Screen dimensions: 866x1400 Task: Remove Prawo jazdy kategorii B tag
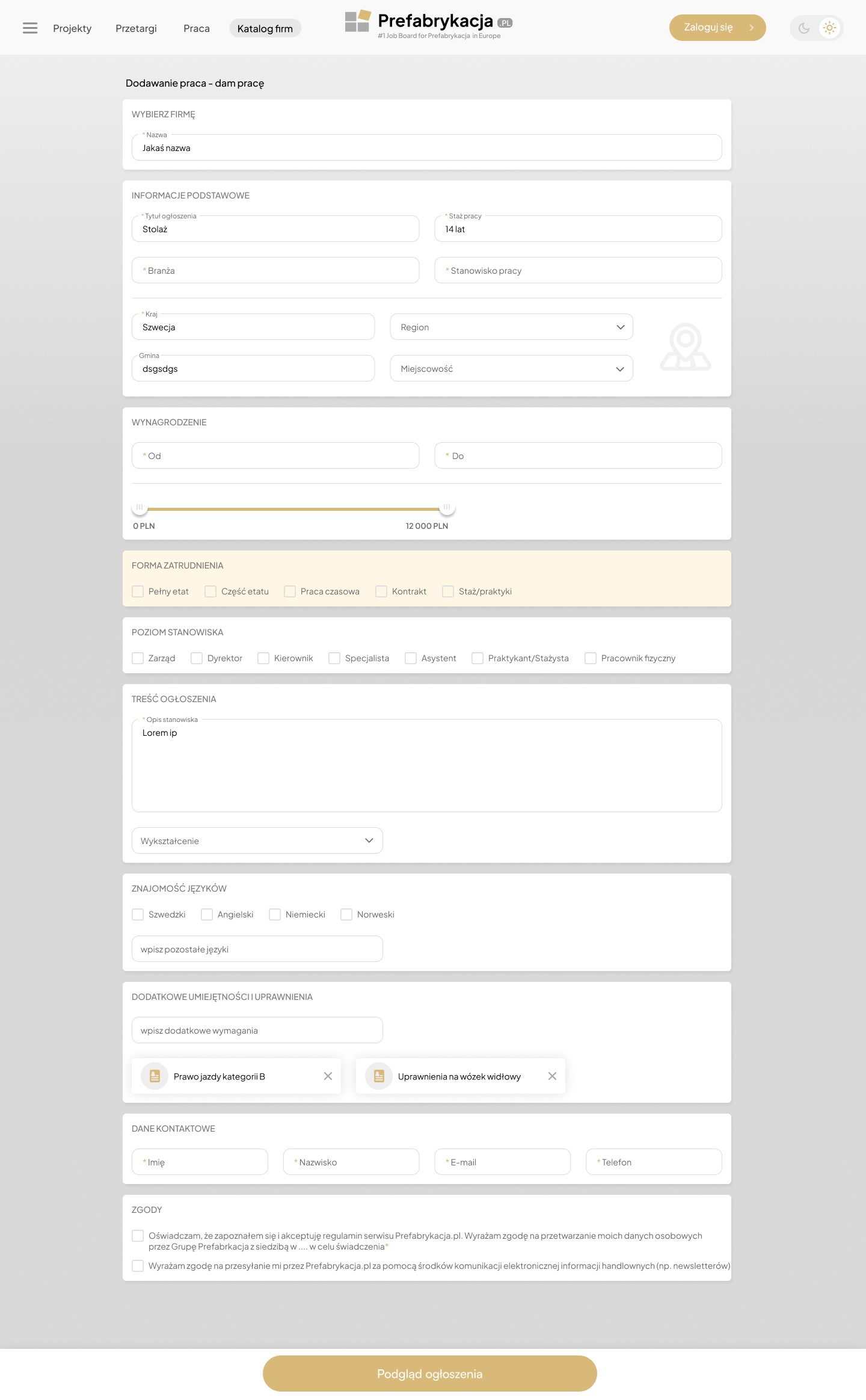[328, 1076]
